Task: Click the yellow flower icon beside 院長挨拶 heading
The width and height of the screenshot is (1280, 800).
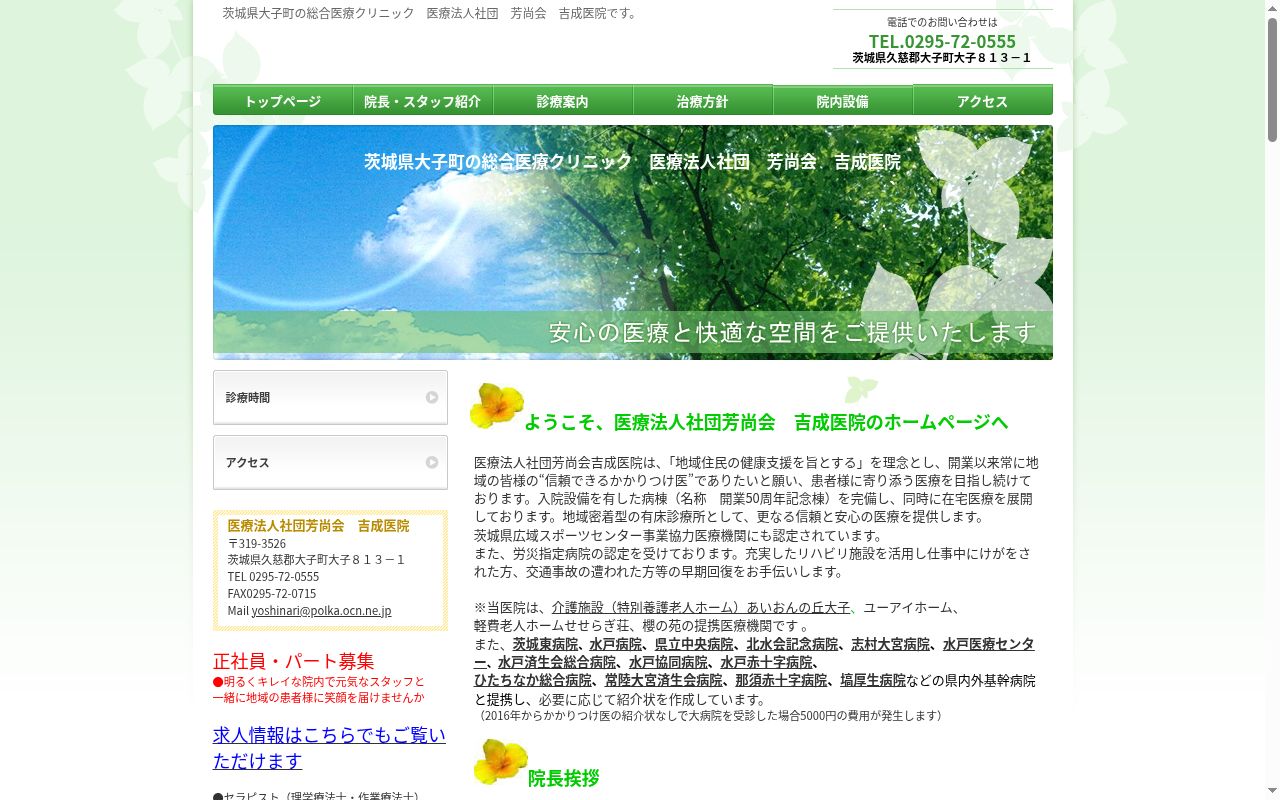Action: pyautogui.click(x=499, y=762)
